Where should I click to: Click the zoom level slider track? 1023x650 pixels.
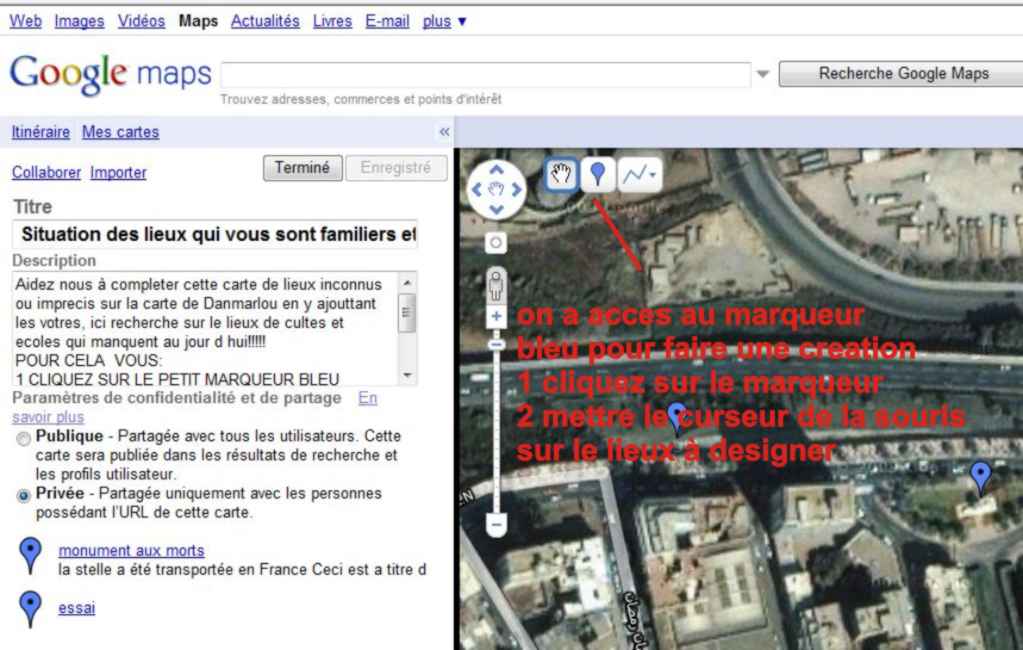pyautogui.click(x=497, y=430)
